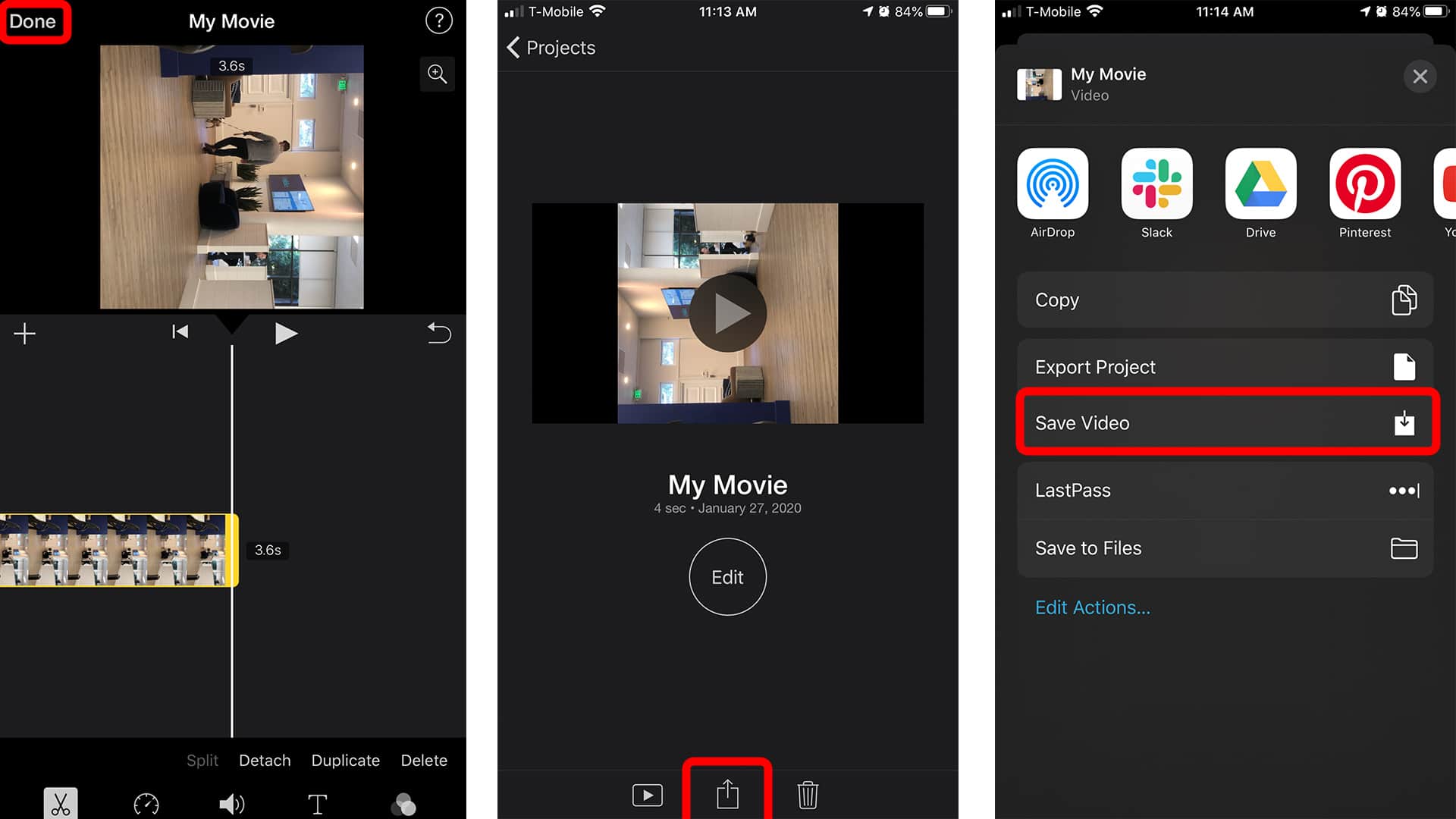Tap the My Movie title in the editor header
Image resolution: width=1456 pixels, height=819 pixels.
pyautogui.click(x=232, y=21)
